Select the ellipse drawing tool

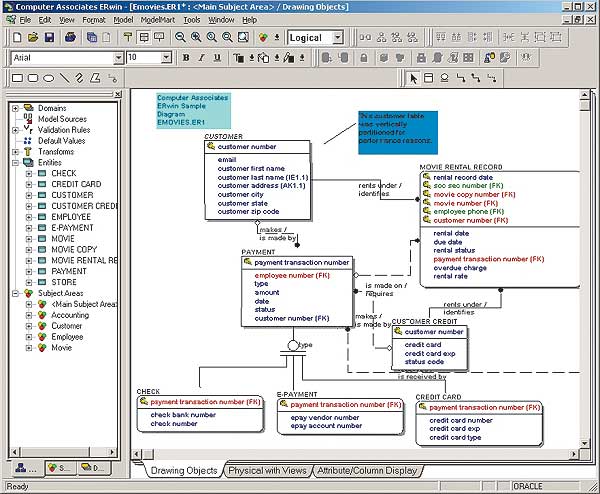tap(49, 78)
